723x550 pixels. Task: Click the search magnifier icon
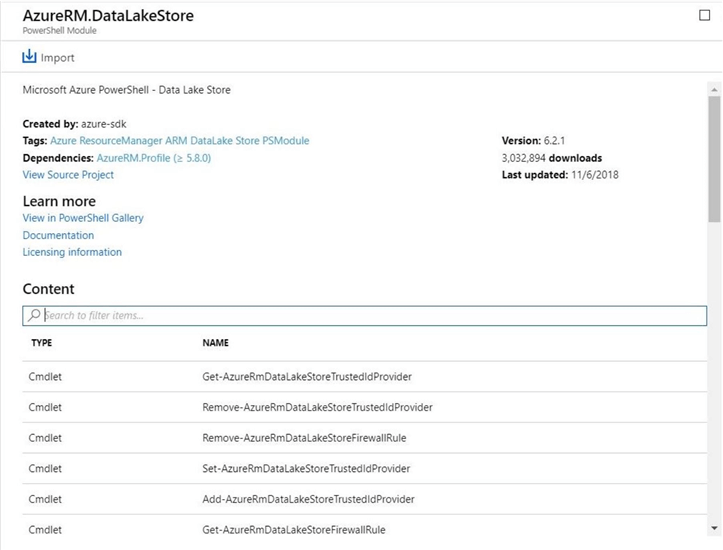[34, 315]
